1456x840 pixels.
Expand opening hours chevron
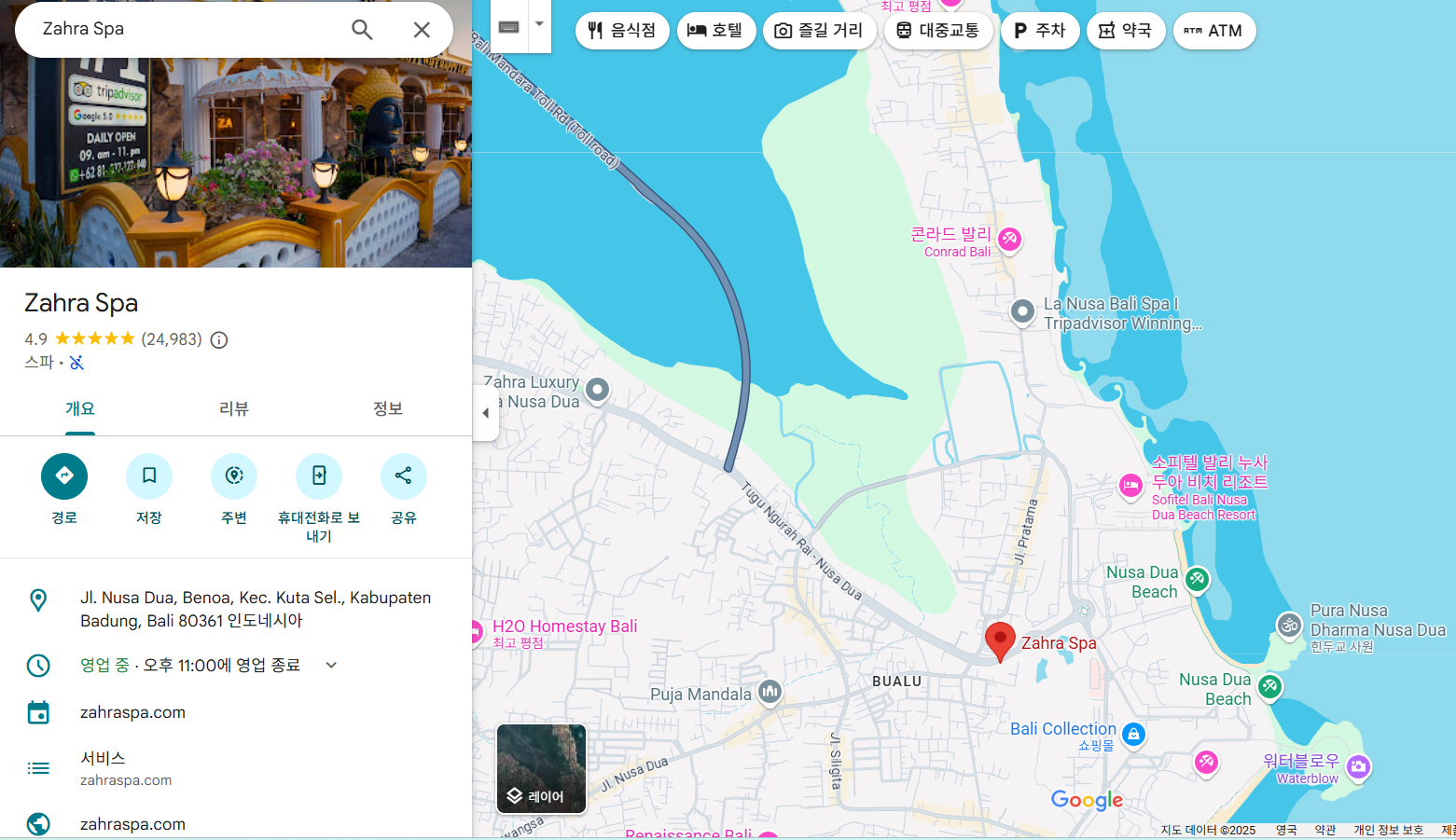[331, 665]
